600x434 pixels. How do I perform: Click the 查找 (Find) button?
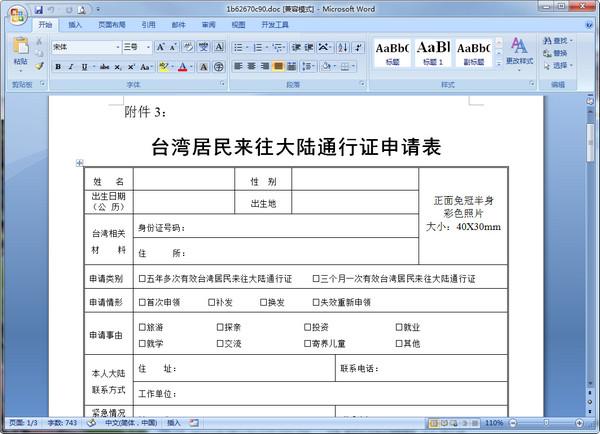pyautogui.click(x=558, y=41)
